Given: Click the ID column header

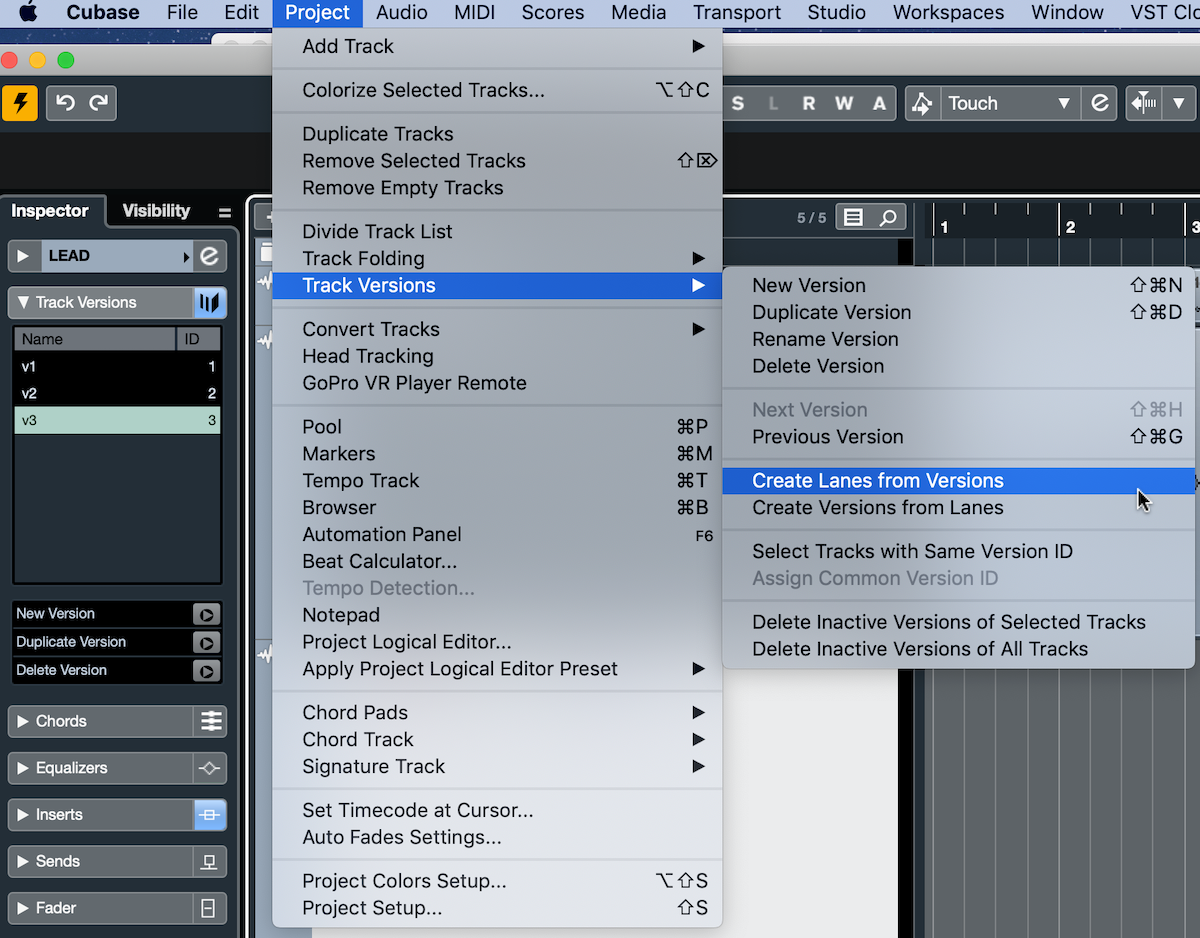Looking at the screenshot, I should pyautogui.click(x=198, y=339).
